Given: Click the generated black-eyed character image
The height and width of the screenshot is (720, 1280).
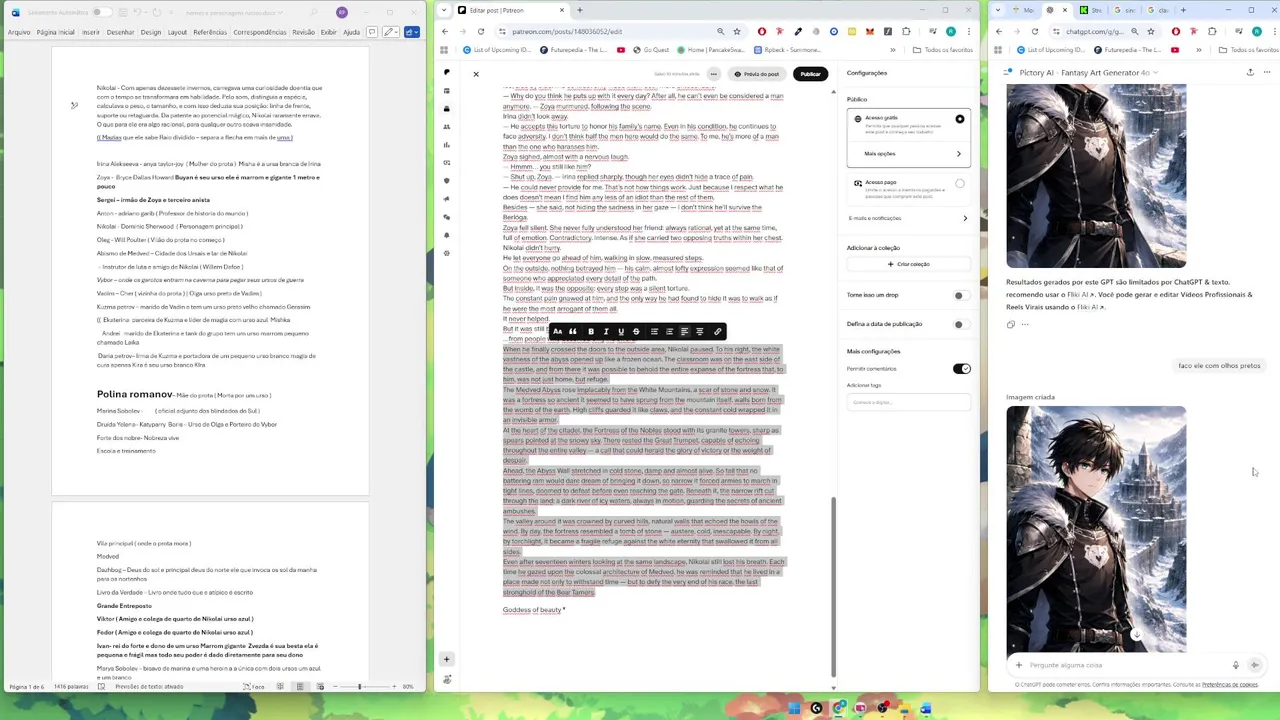Looking at the screenshot, I should (1096, 529).
